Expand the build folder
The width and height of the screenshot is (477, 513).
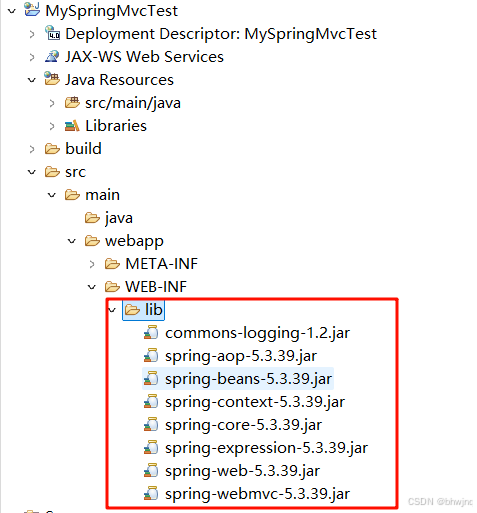[32, 149]
